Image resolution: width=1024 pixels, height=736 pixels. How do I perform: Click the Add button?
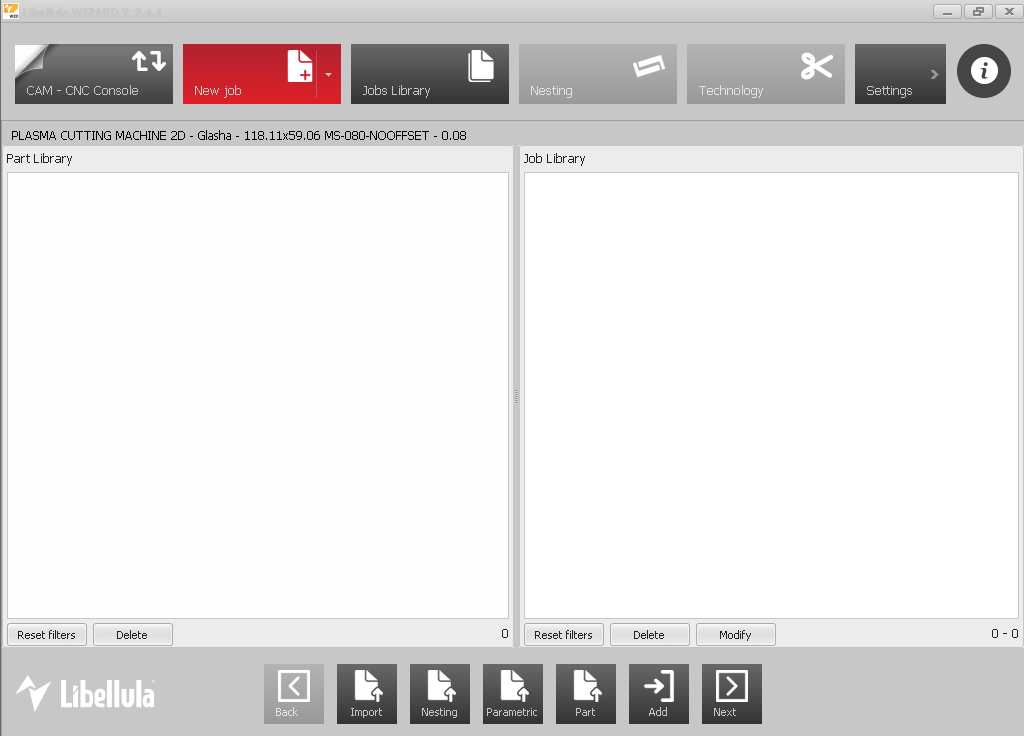tap(658, 693)
